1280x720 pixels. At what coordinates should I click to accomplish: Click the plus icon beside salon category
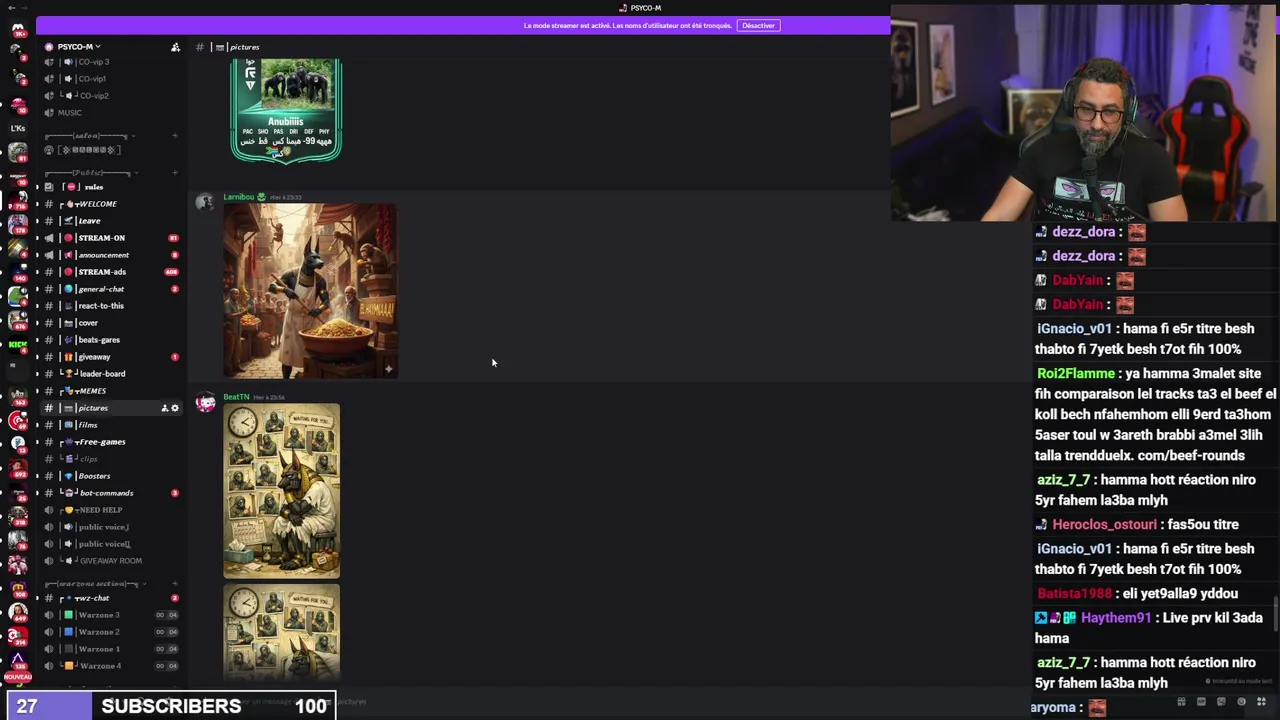[x=175, y=136]
